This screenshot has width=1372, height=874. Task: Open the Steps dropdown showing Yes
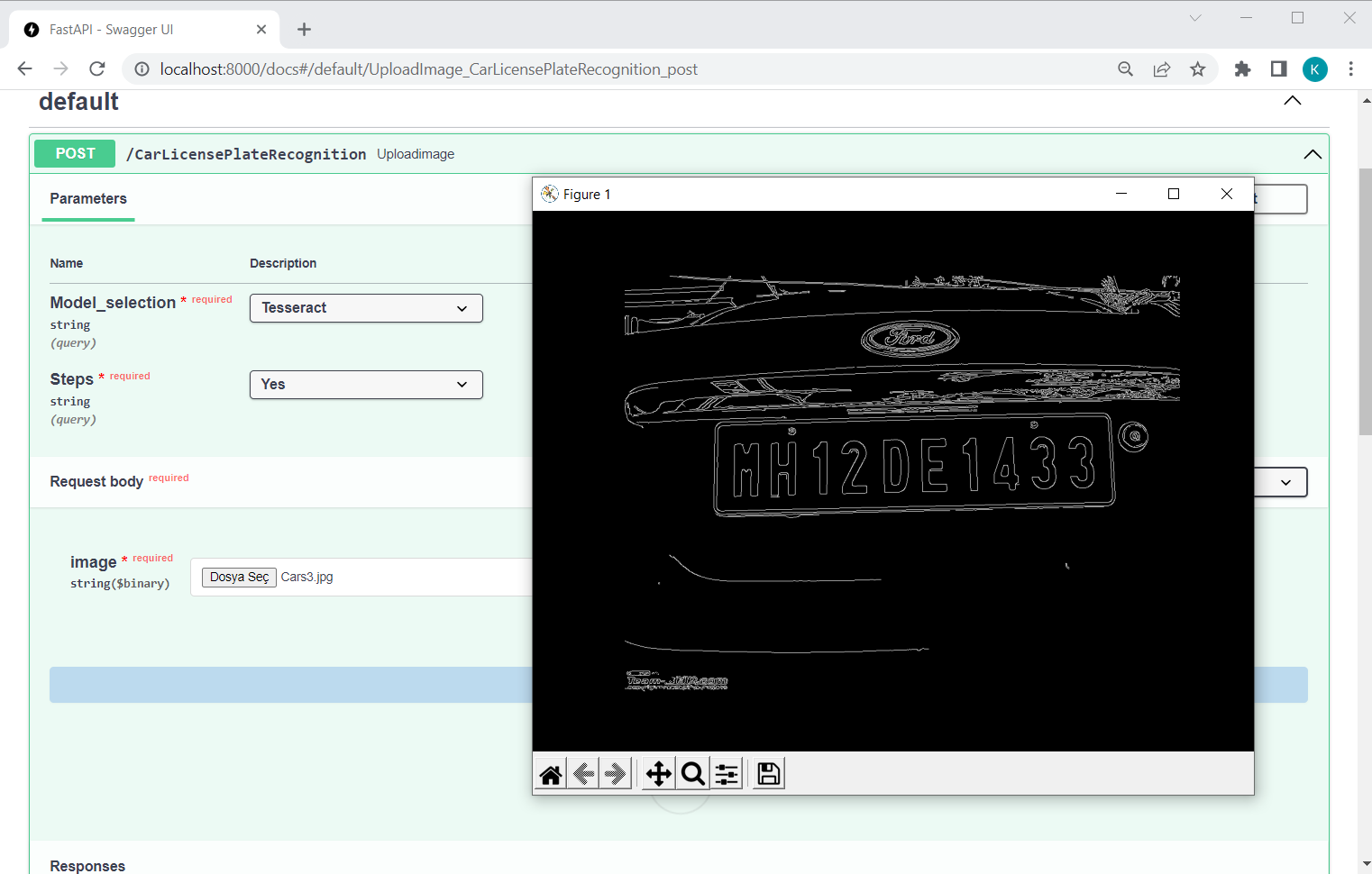click(x=365, y=384)
